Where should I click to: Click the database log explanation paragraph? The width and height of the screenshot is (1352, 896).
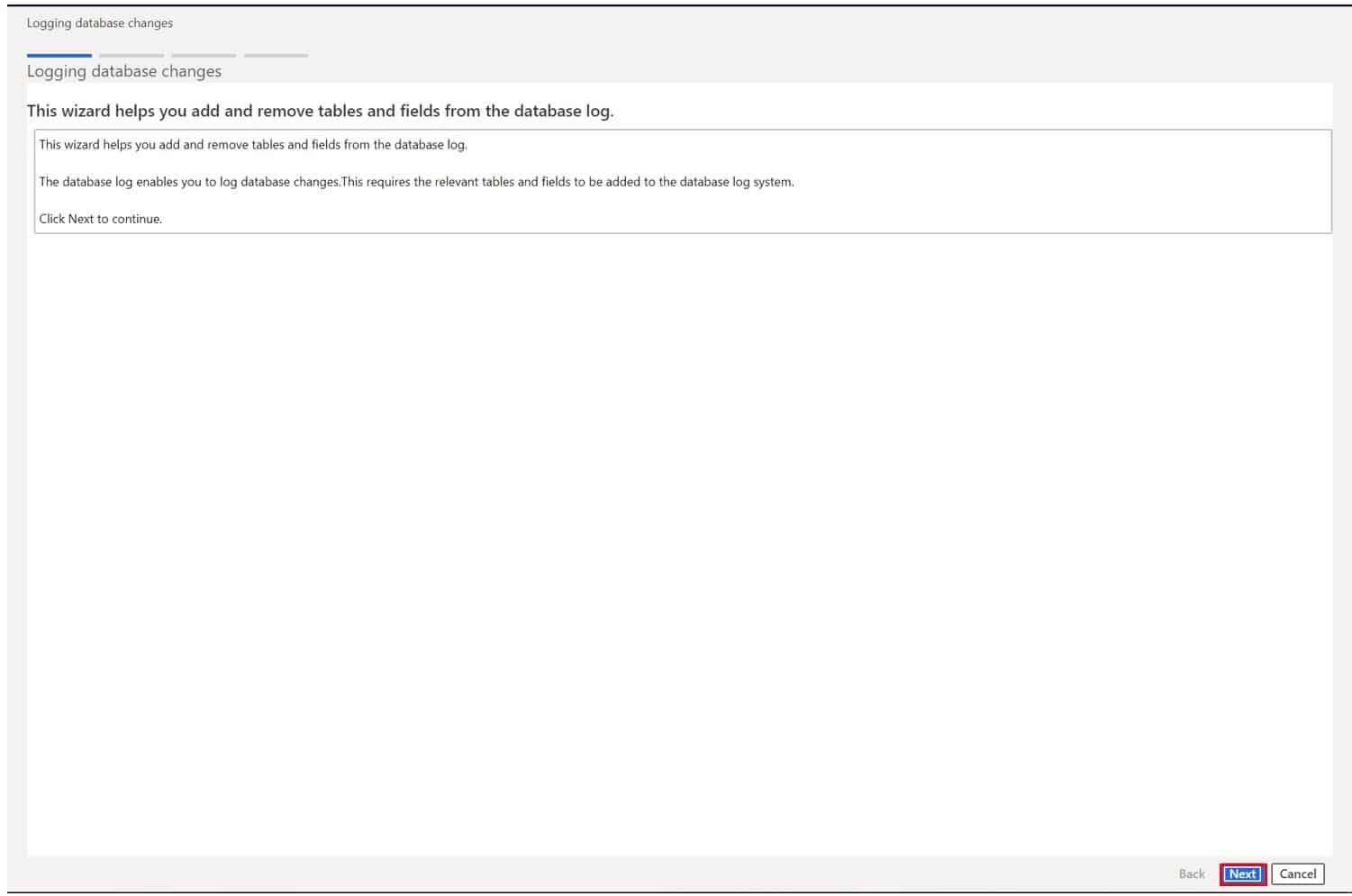tap(418, 181)
